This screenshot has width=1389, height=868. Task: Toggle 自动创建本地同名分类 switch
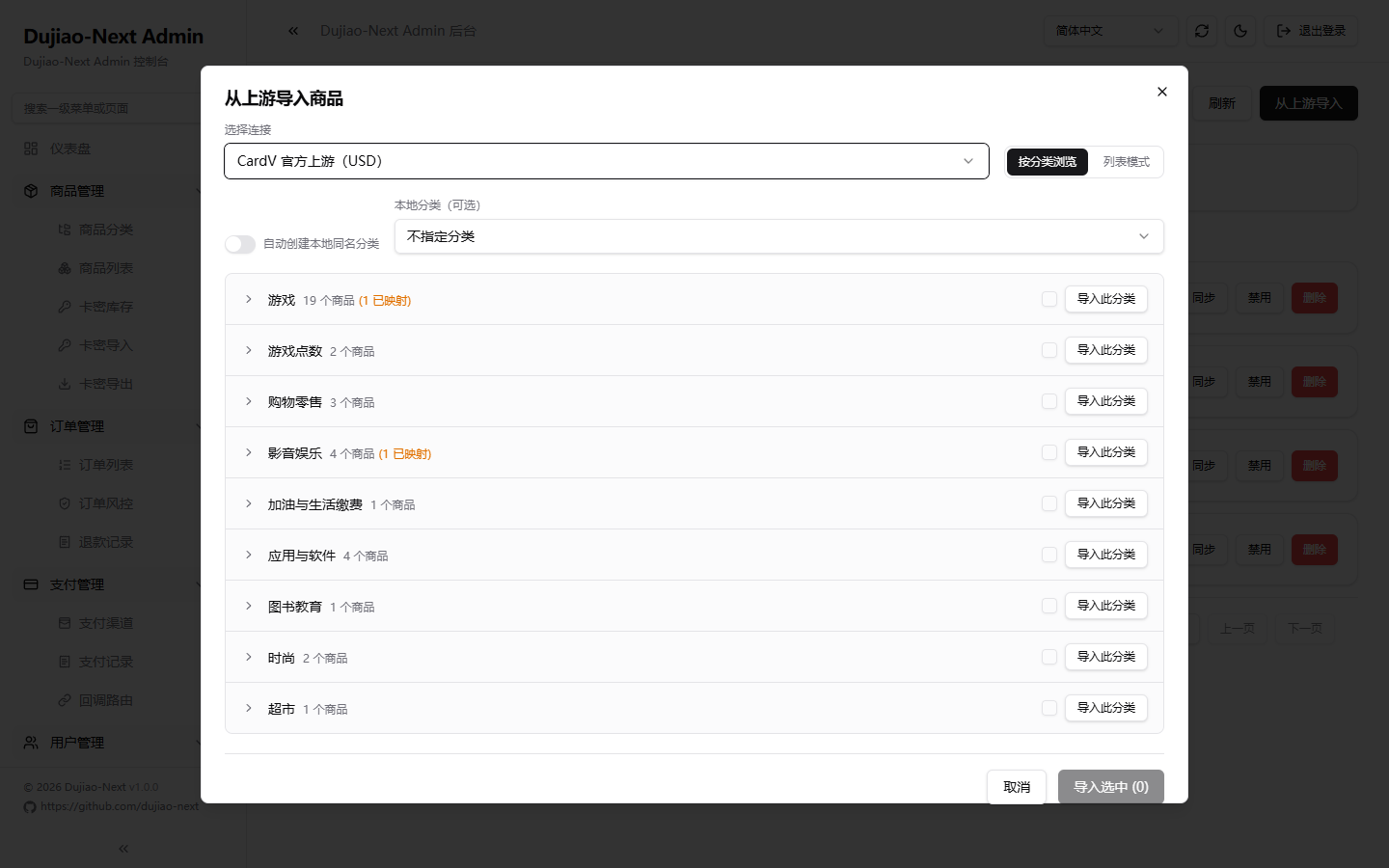(x=240, y=244)
